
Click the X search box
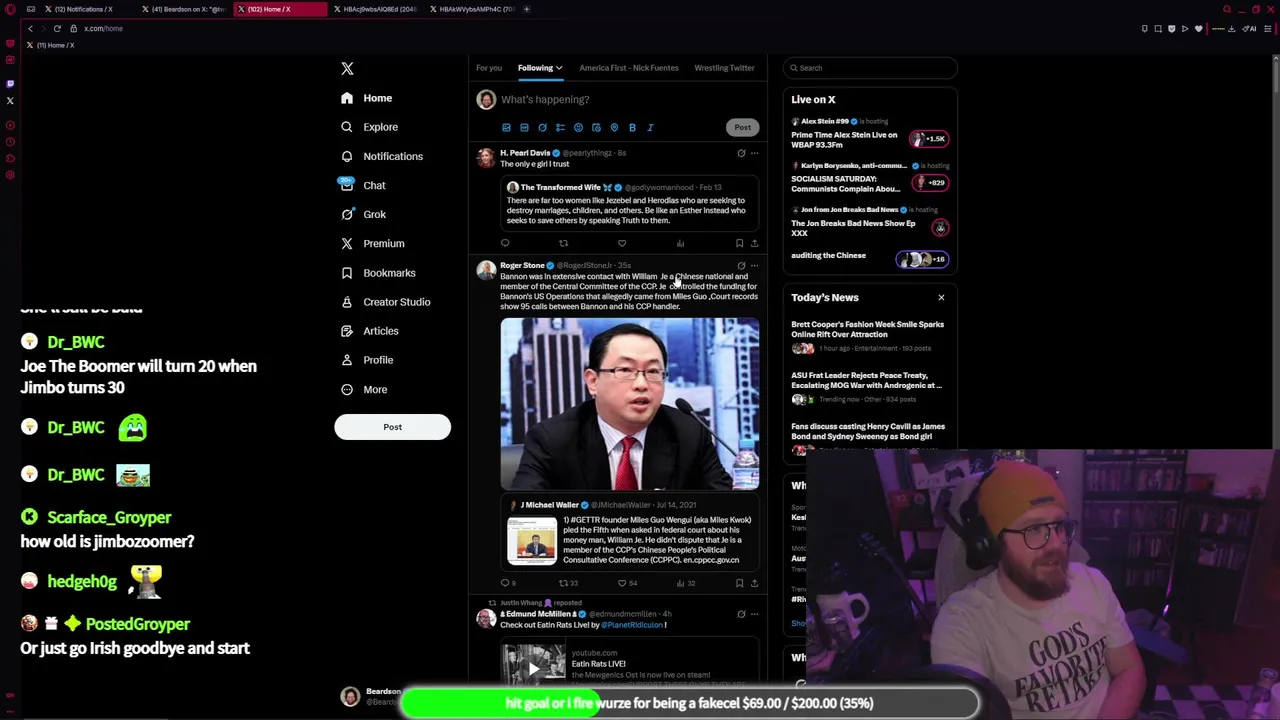[870, 68]
